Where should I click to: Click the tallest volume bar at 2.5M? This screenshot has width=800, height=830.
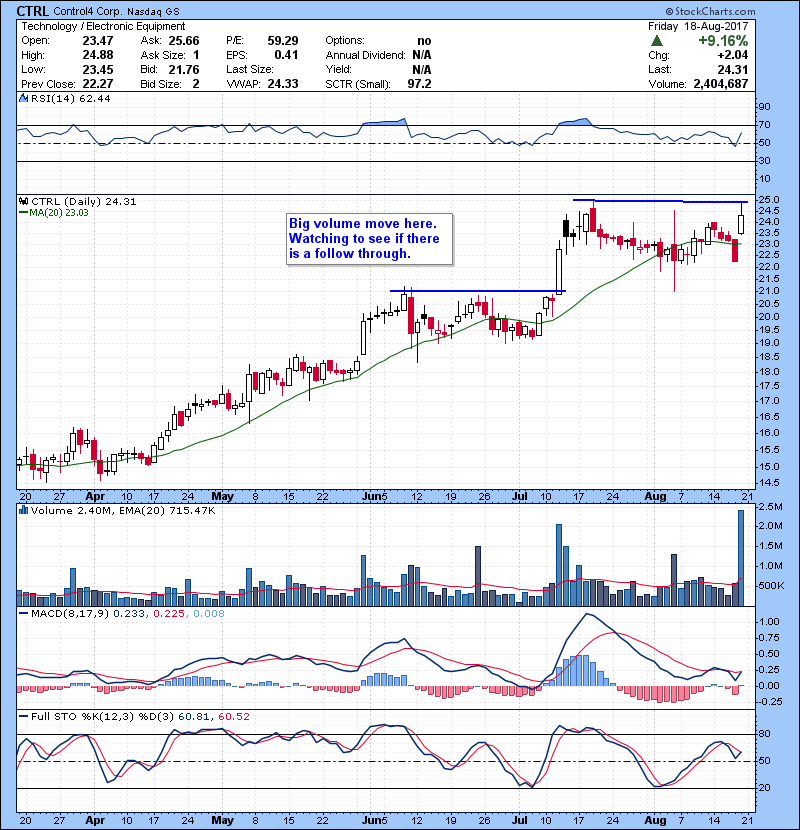(741, 558)
